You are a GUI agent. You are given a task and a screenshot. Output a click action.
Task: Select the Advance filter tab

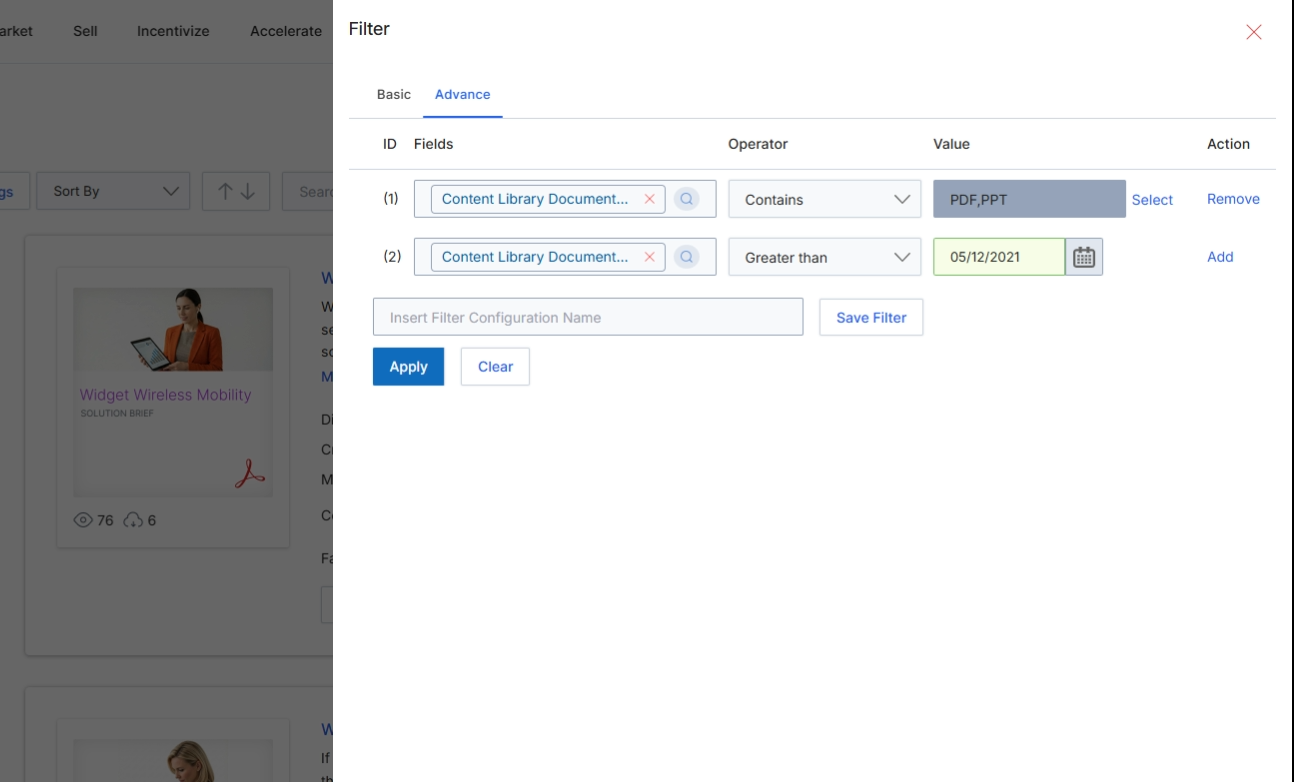tap(462, 94)
